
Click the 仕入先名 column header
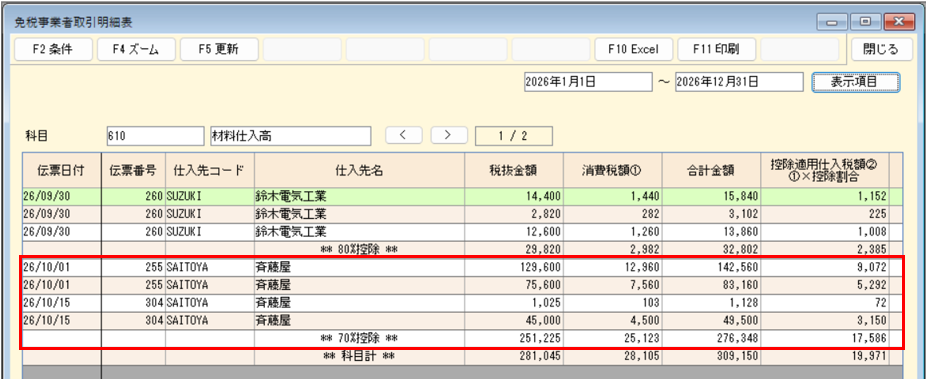point(359,170)
